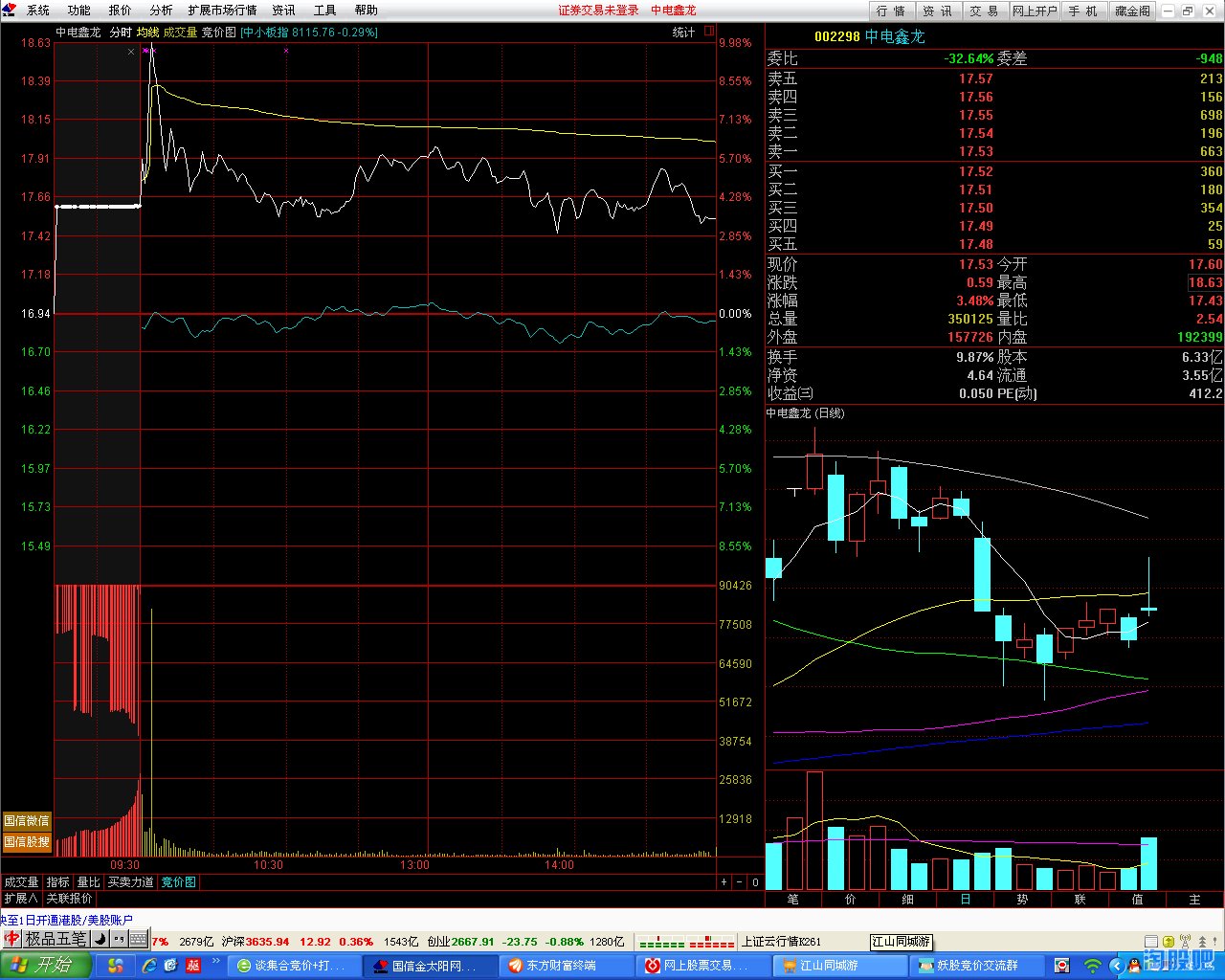Select the 量比 tab
This screenshot has height=980, width=1225.
point(89,882)
